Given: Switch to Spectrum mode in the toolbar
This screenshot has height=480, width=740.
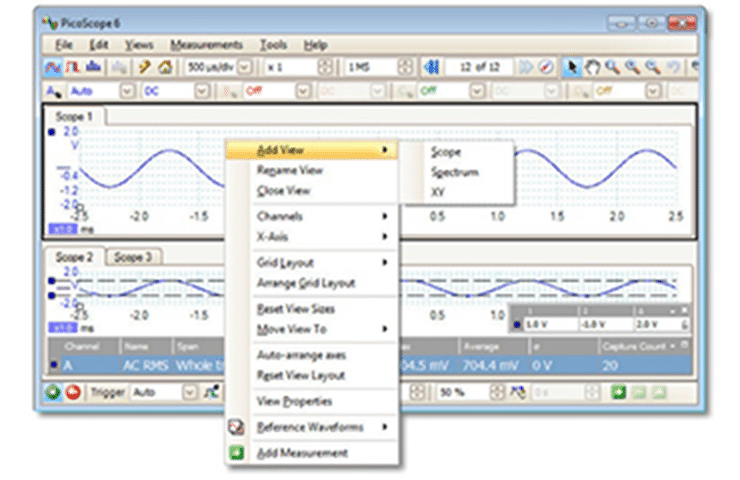Looking at the screenshot, I should pyautogui.click(x=93, y=67).
